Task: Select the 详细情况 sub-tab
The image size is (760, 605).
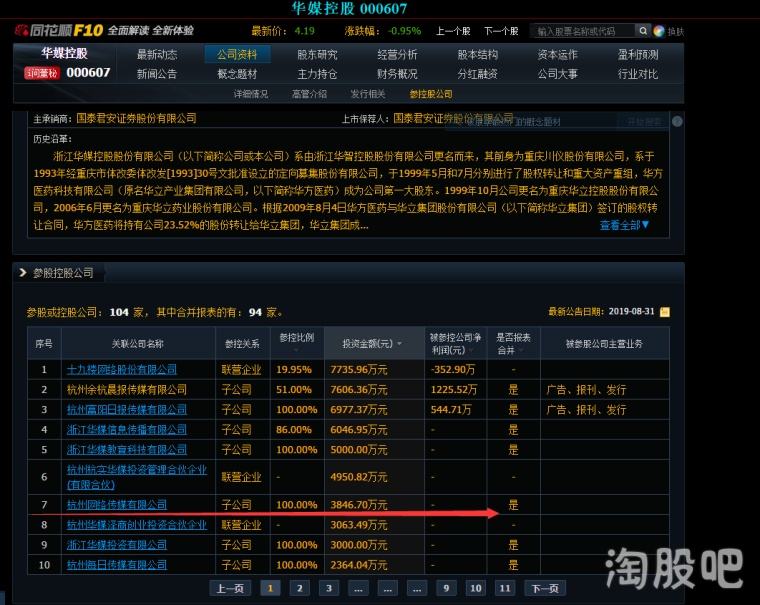Action: point(251,94)
